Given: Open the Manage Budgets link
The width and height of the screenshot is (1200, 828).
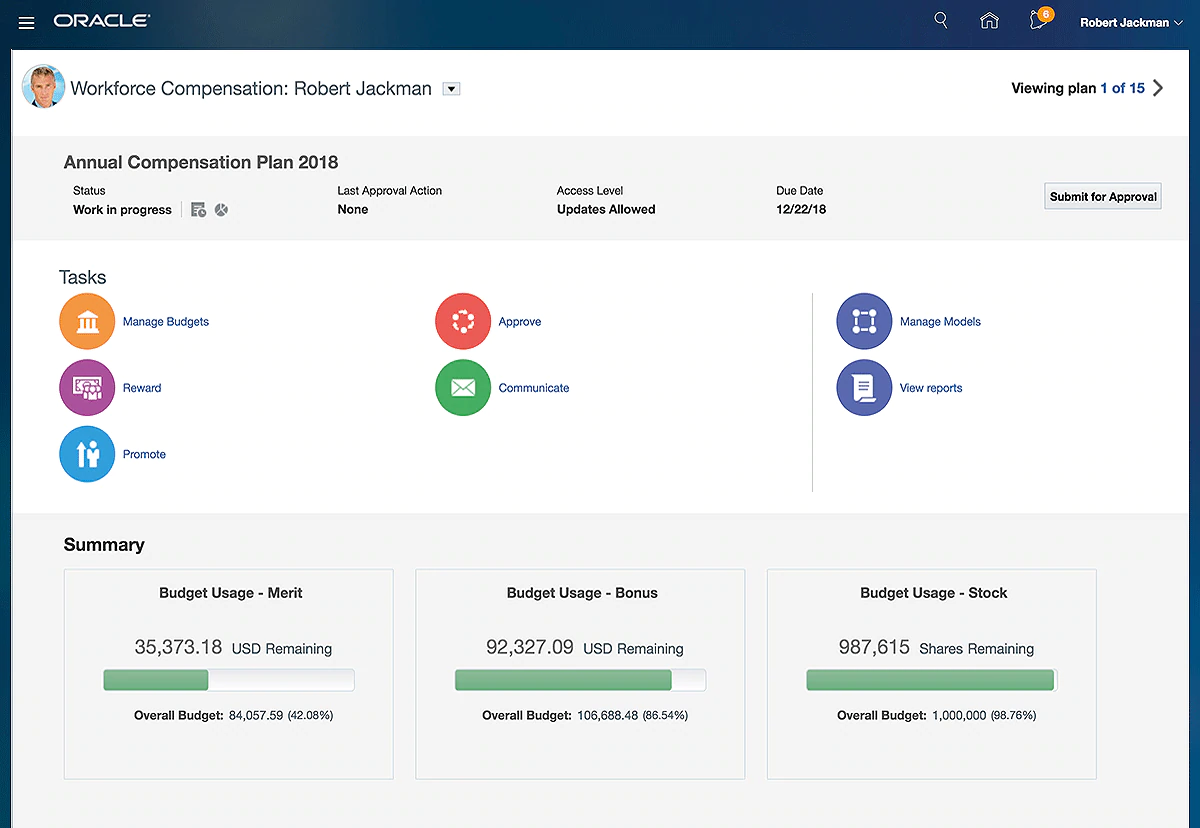Looking at the screenshot, I should tap(166, 322).
